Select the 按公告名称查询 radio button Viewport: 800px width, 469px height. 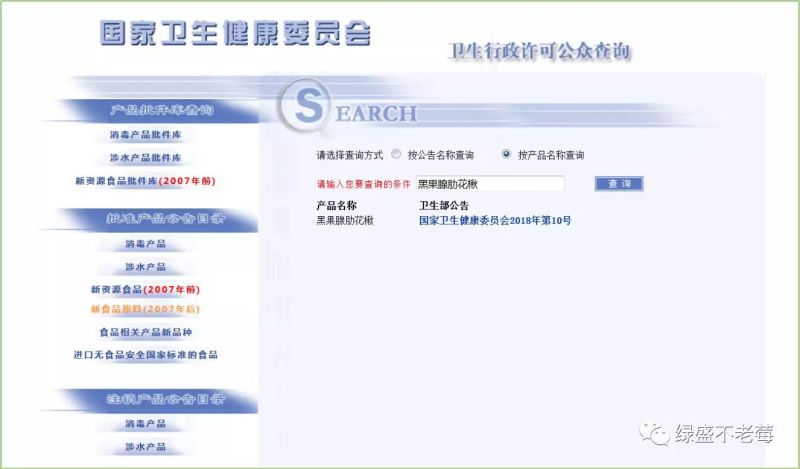pyautogui.click(x=396, y=154)
